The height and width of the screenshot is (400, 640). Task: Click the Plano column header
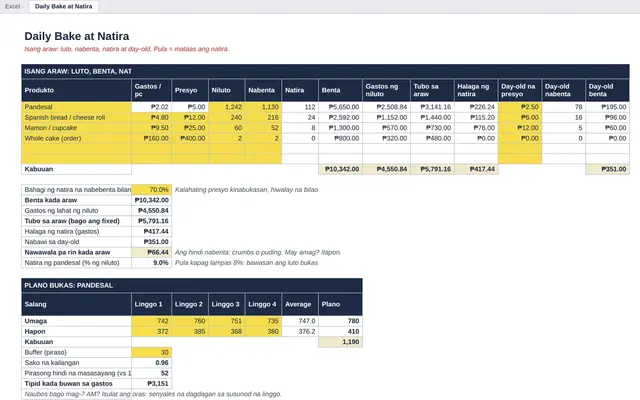340,304
